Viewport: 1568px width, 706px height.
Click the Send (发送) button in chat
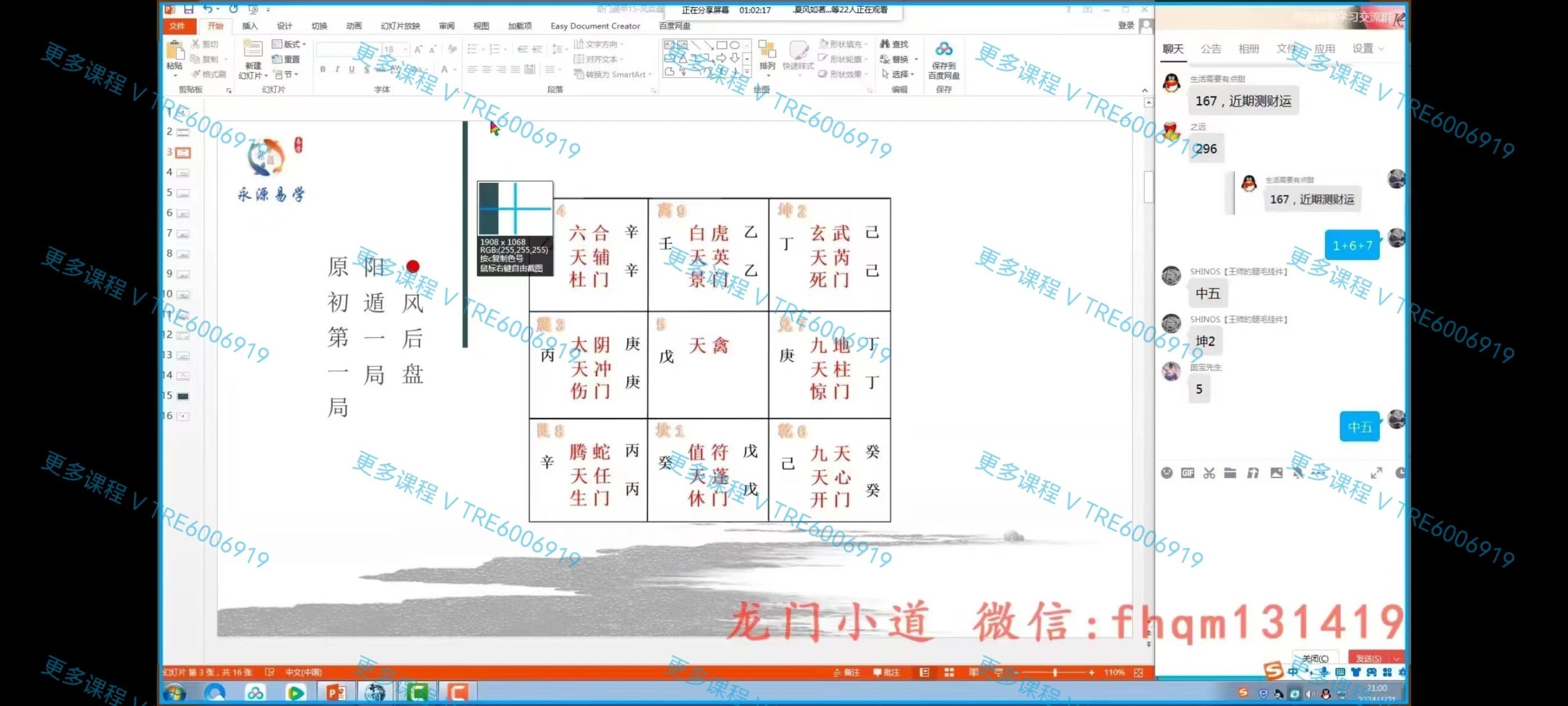1368,658
